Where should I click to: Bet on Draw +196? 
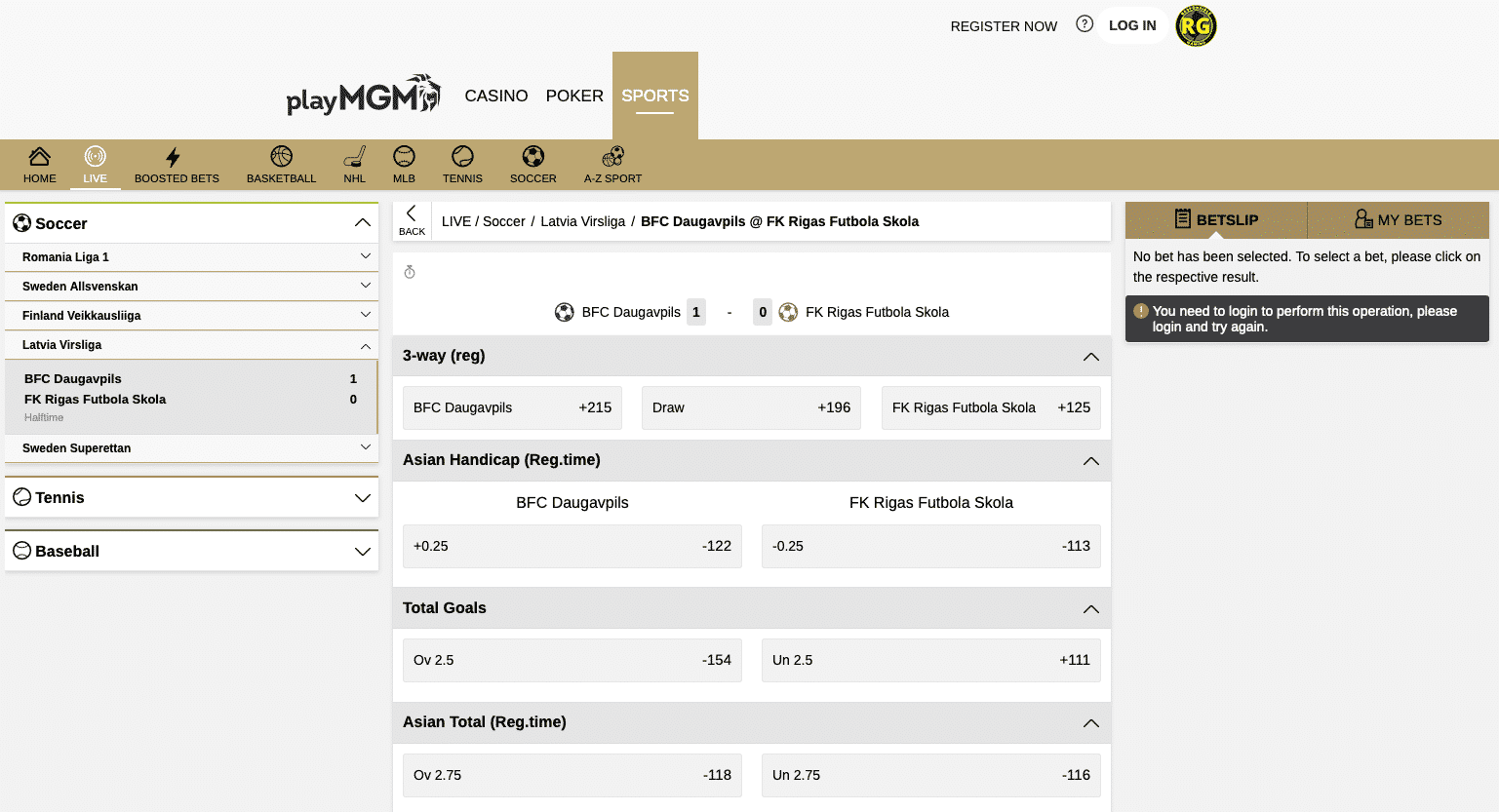pos(751,407)
